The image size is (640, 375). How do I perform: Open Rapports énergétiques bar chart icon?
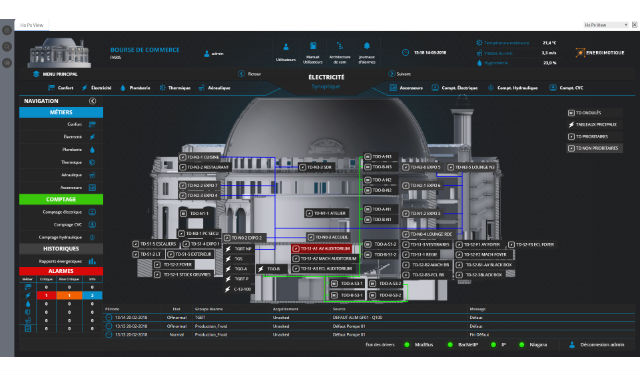pos(92,261)
